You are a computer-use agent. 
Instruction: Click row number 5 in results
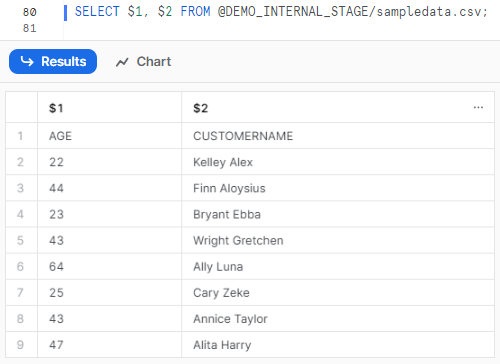tap(20, 240)
